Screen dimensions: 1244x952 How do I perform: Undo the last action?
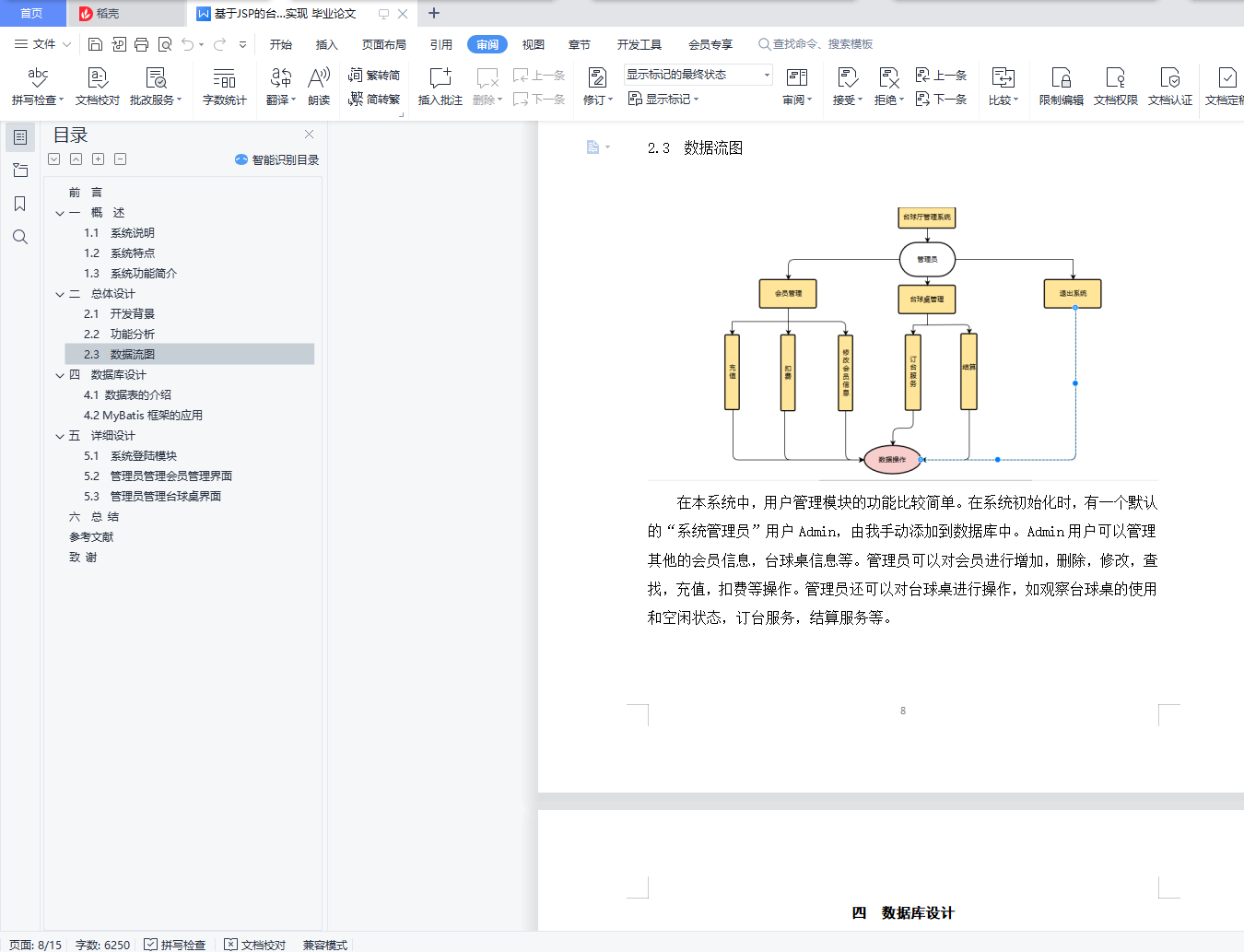[188, 44]
